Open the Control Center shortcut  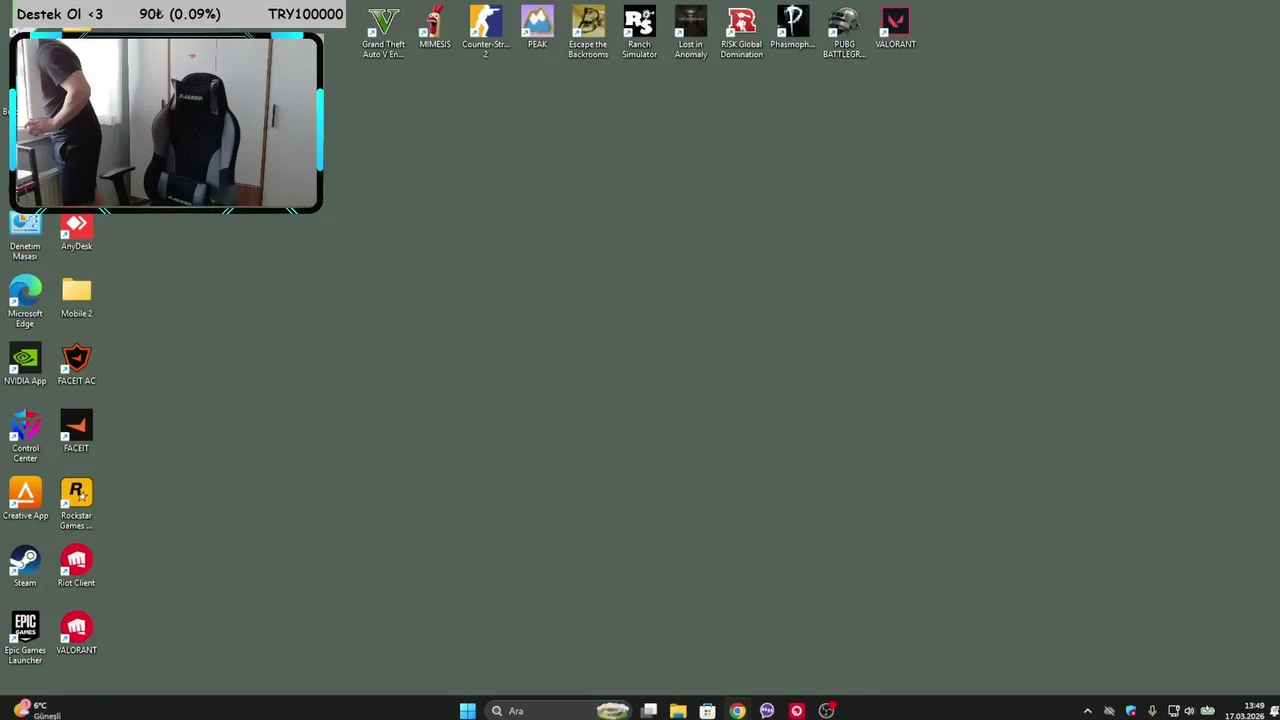pyautogui.click(x=25, y=436)
